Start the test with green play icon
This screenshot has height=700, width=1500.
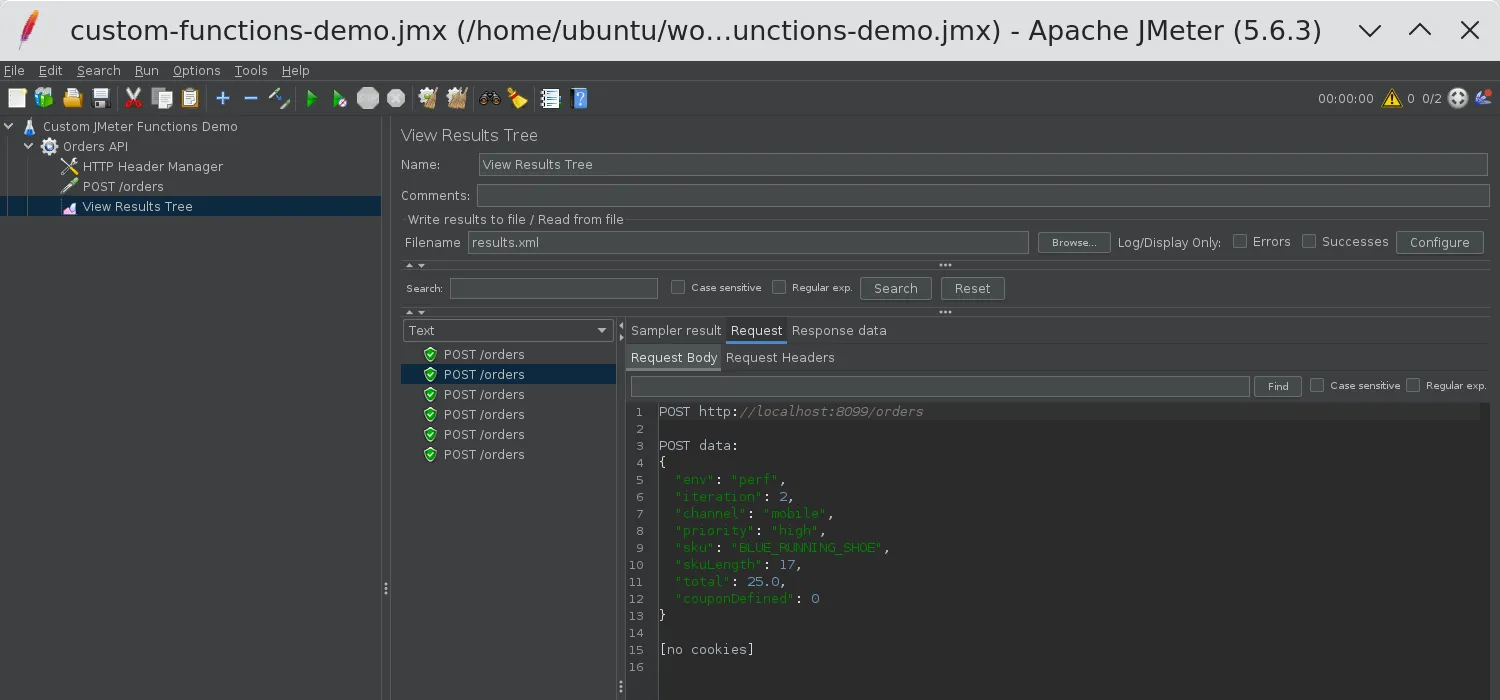[x=312, y=98]
